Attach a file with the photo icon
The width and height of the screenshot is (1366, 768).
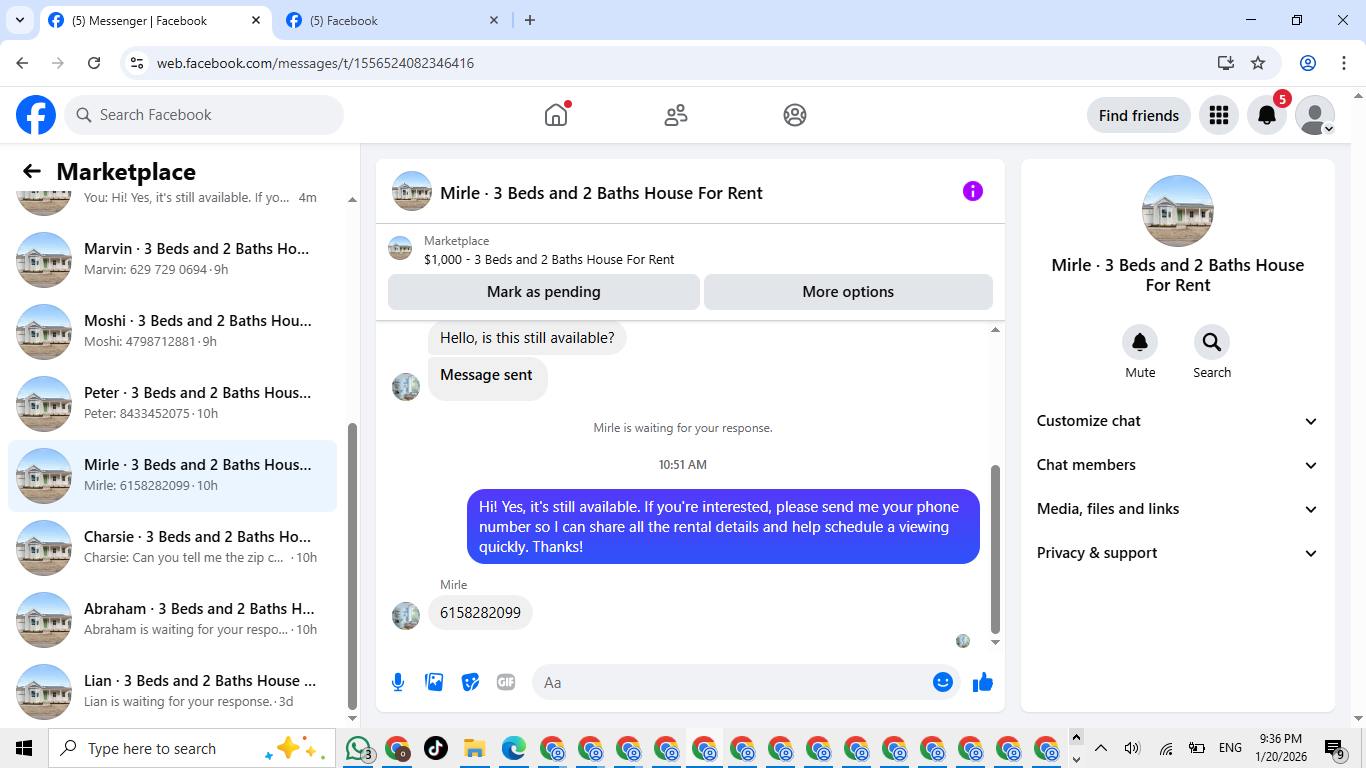click(x=434, y=682)
